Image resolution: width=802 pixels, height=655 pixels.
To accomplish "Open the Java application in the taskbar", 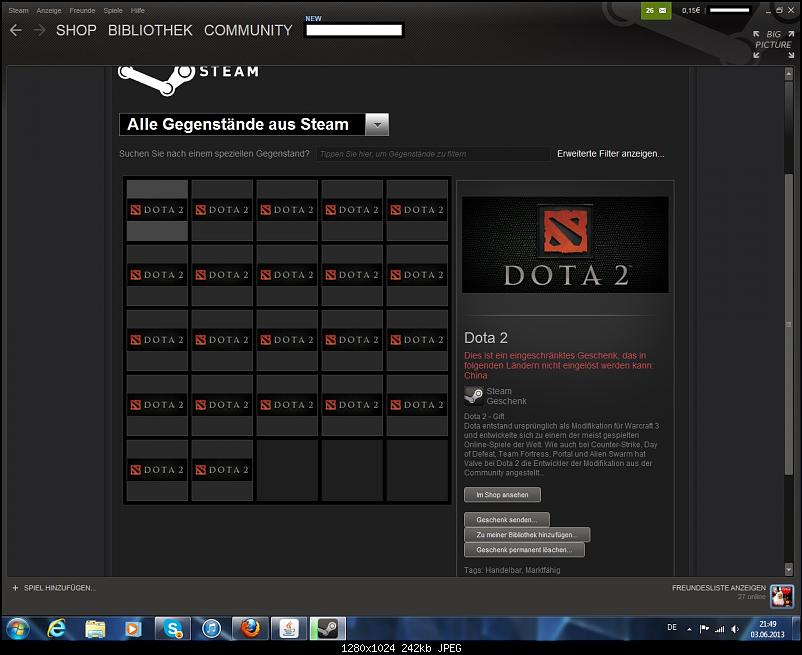I will [x=288, y=628].
